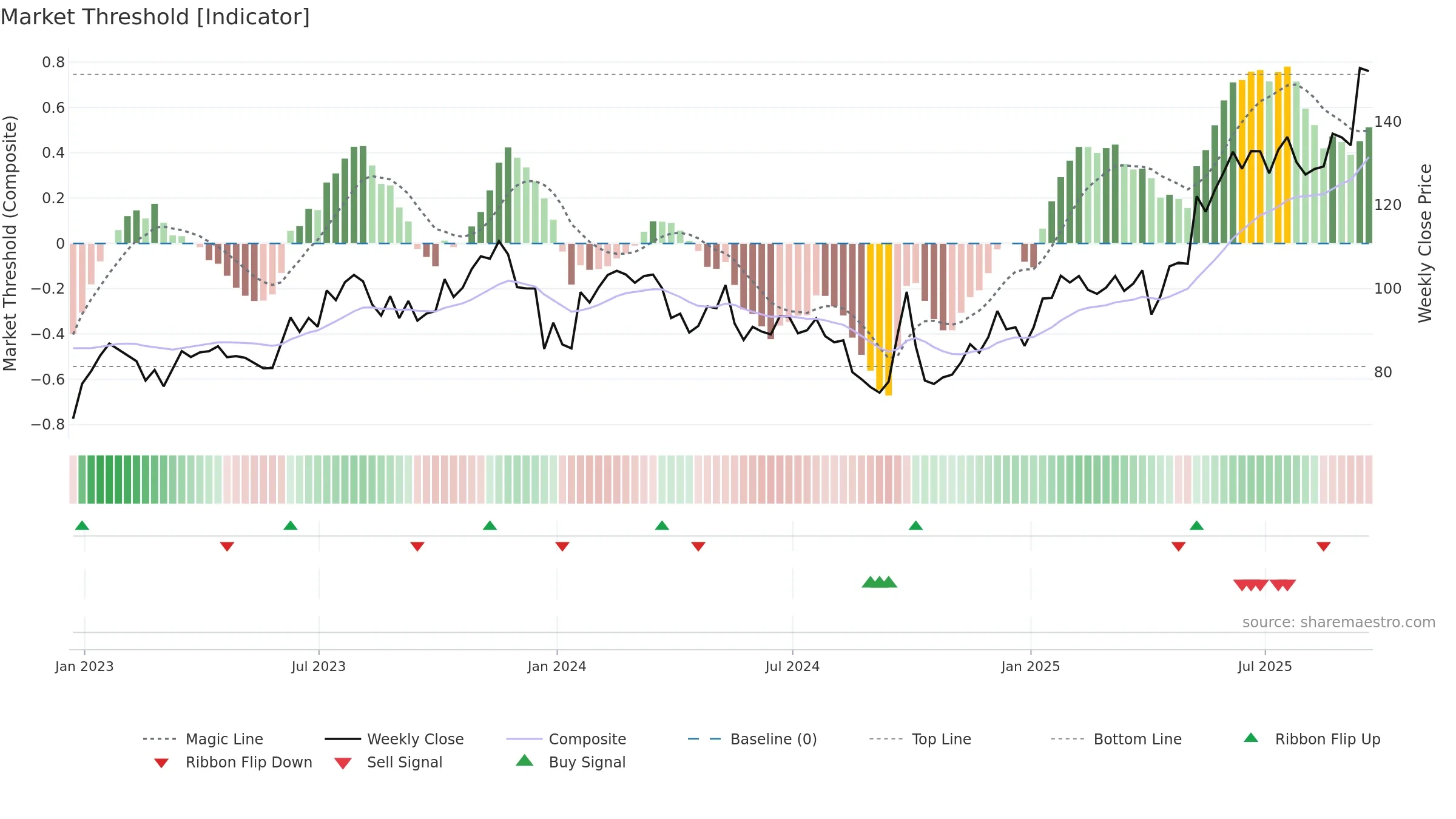Select the ribbon flip up marker in June 2023
This screenshot has height=819, width=1456.
pyautogui.click(x=291, y=525)
